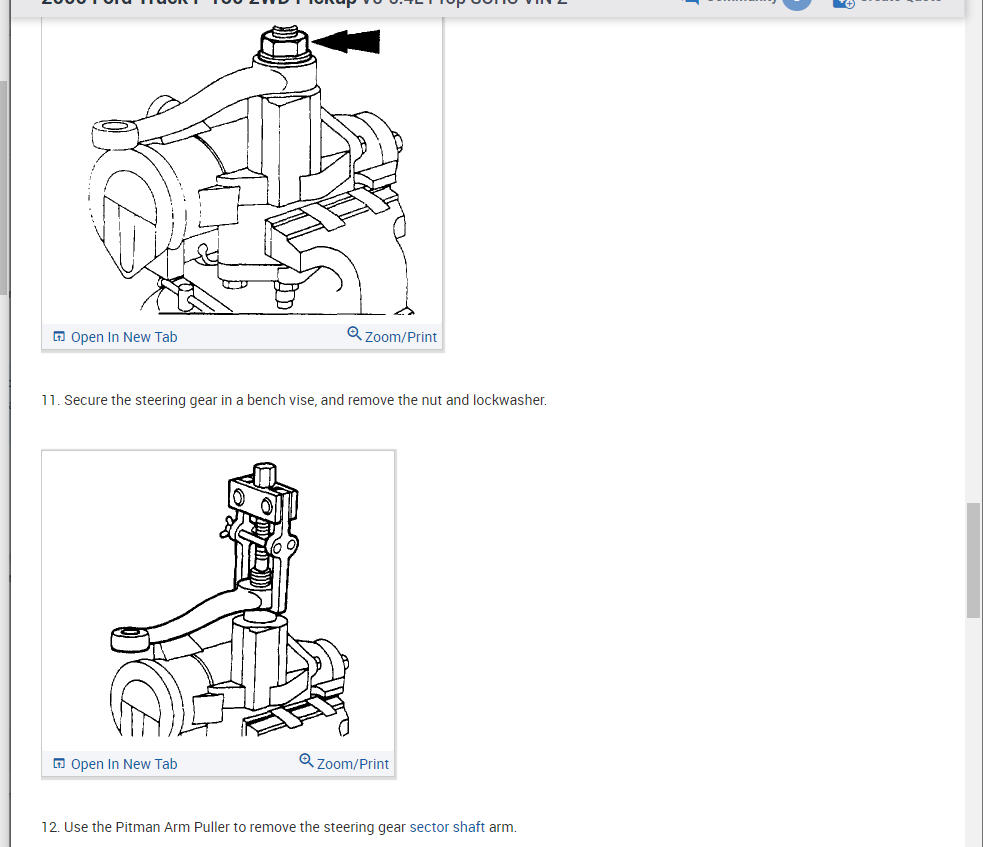Screen dimensions: 983x847
Task: Follow the 'sector shaft' hyperlink in step 12
Action: pos(447,827)
